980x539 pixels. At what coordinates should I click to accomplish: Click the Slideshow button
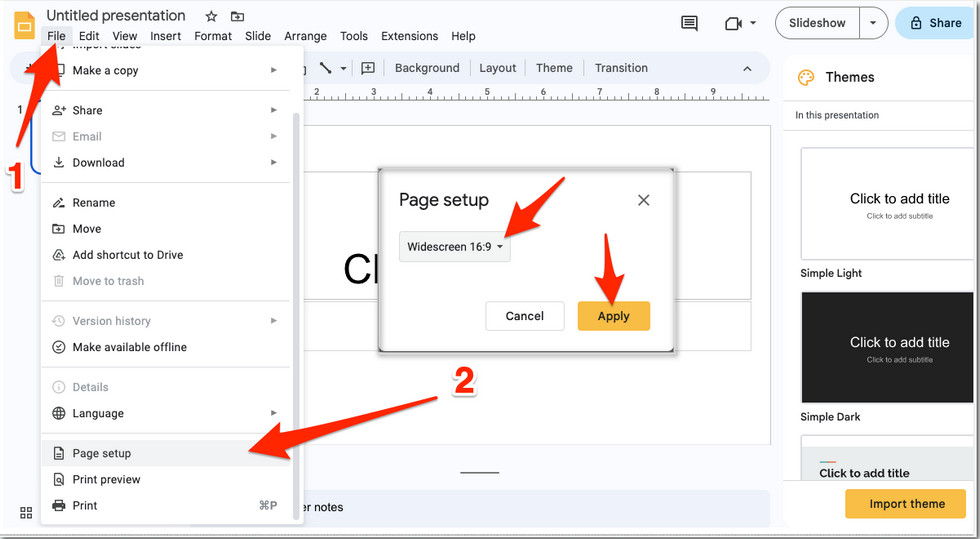817,23
